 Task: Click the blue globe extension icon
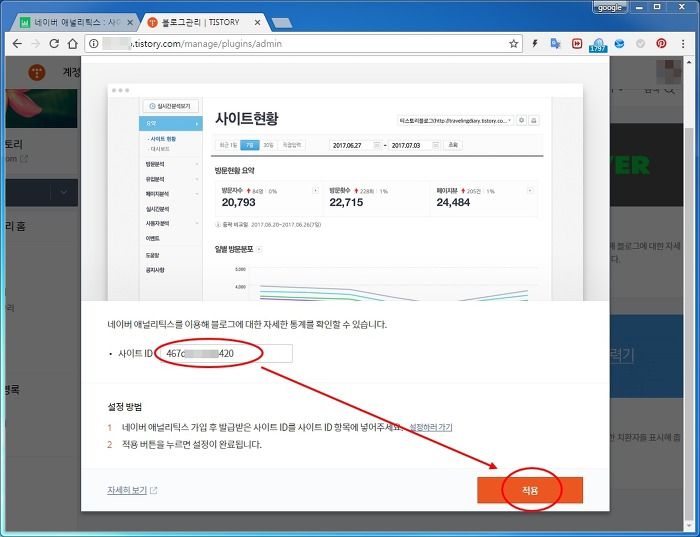point(619,44)
